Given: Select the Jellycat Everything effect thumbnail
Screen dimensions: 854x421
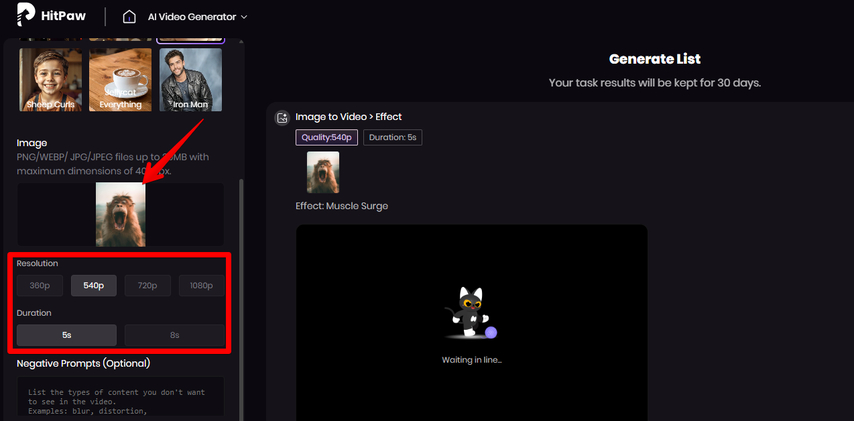Looking at the screenshot, I should pos(120,80).
